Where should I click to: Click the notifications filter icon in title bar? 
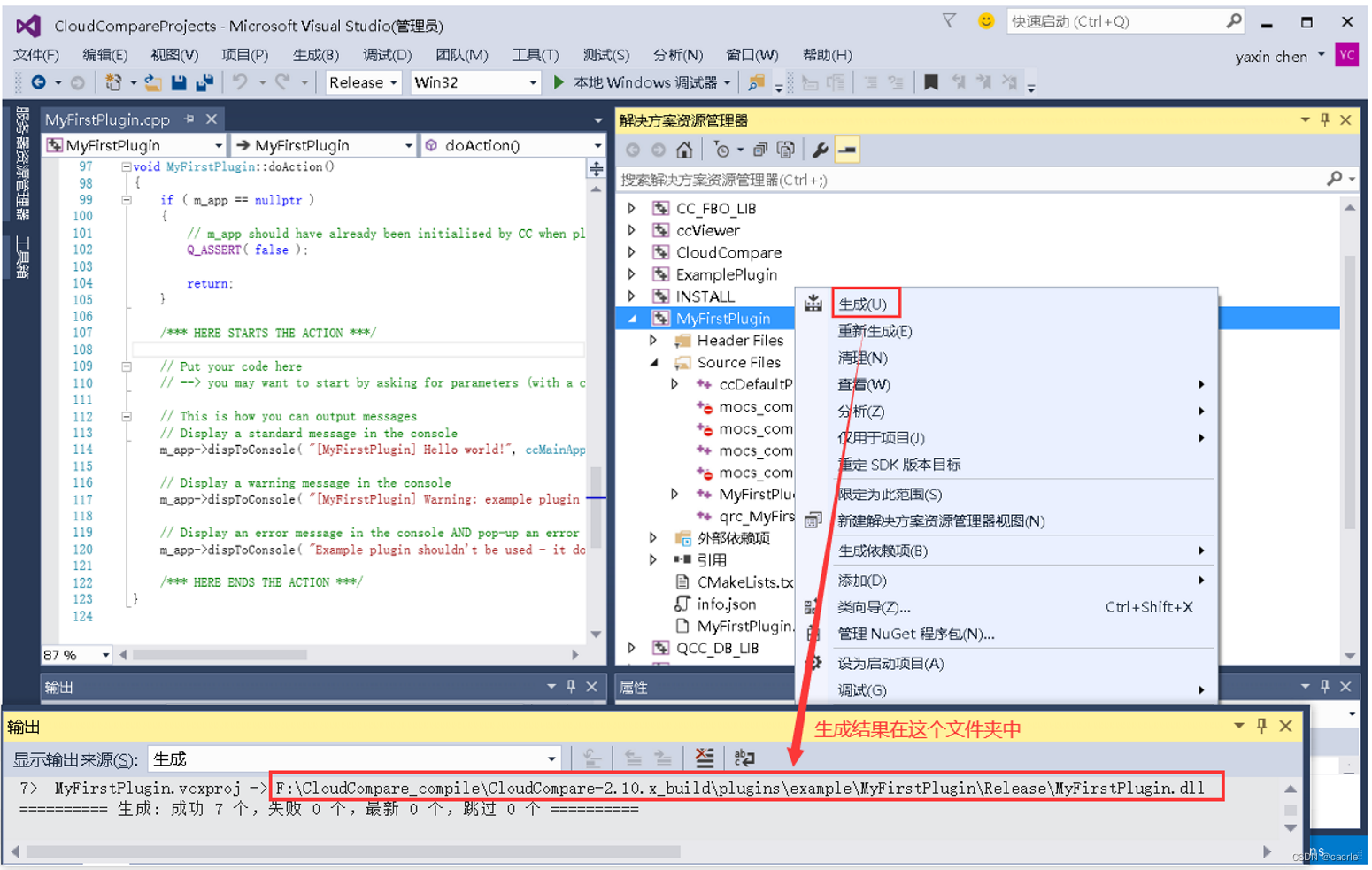pyautogui.click(x=949, y=21)
